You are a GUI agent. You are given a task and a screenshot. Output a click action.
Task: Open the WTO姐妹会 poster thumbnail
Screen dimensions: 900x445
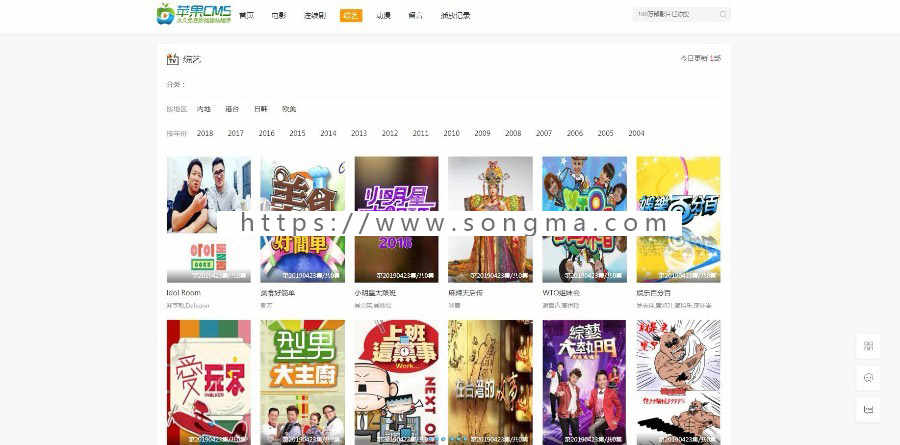click(x=584, y=219)
